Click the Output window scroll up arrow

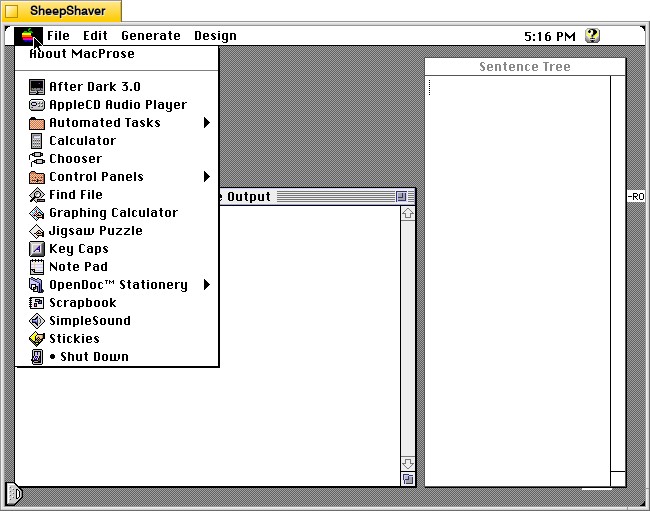pos(408,213)
